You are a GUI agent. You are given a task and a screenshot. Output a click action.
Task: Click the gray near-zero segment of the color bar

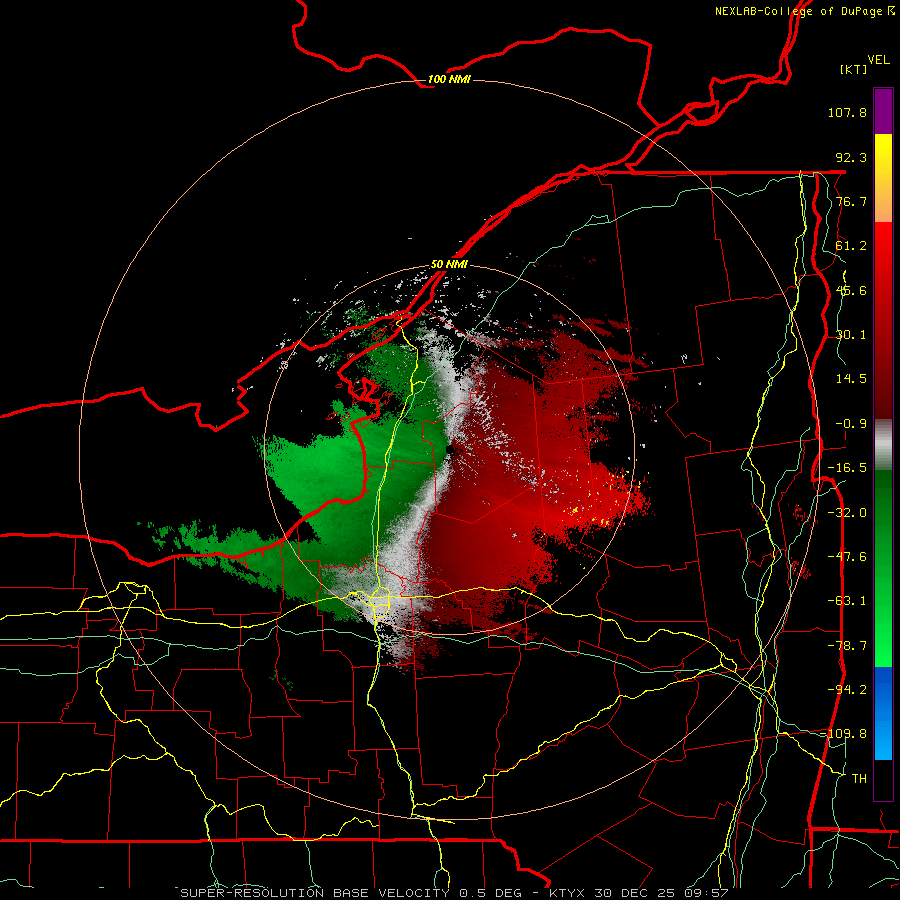coord(883,445)
